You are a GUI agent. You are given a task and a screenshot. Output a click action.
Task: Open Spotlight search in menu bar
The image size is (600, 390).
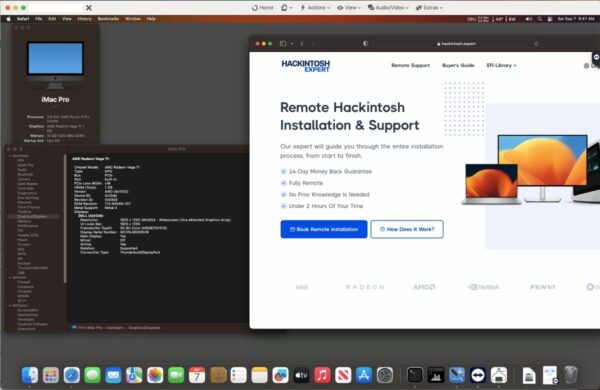pos(539,19)
